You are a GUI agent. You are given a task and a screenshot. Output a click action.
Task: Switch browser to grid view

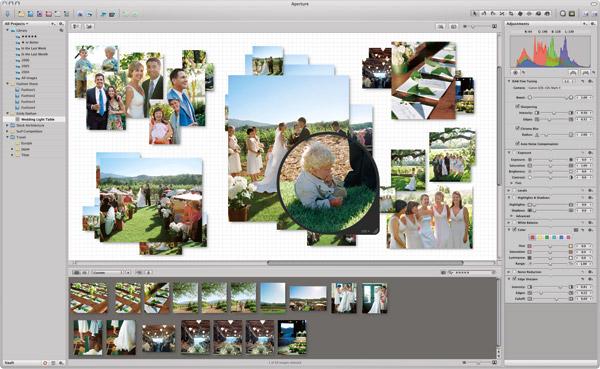76,273
